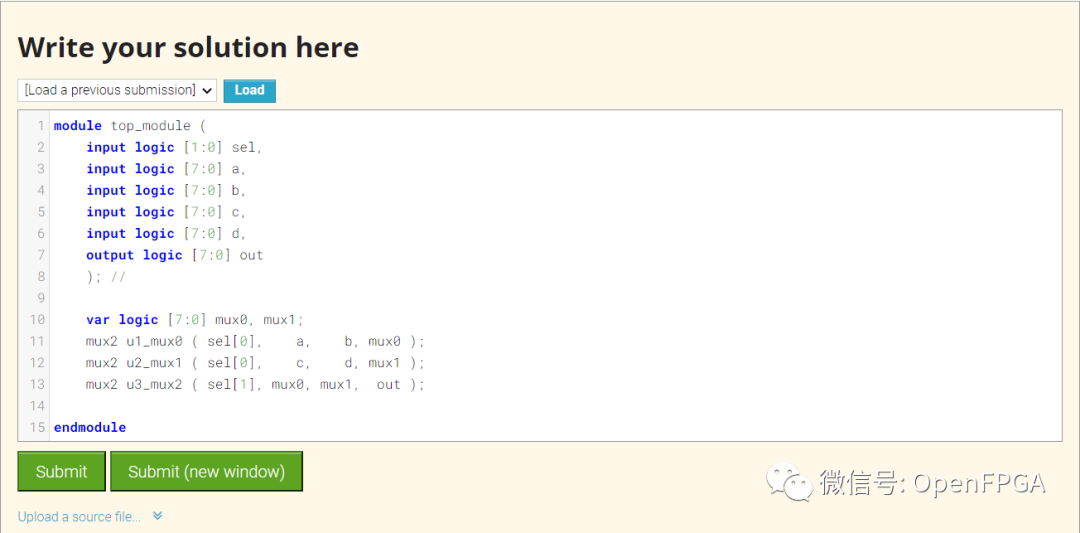Click the 'mux2 u3_mux2' instantiation line
Screen dimensions: 1080x533
pyautogui.click(x=255, y=384)
